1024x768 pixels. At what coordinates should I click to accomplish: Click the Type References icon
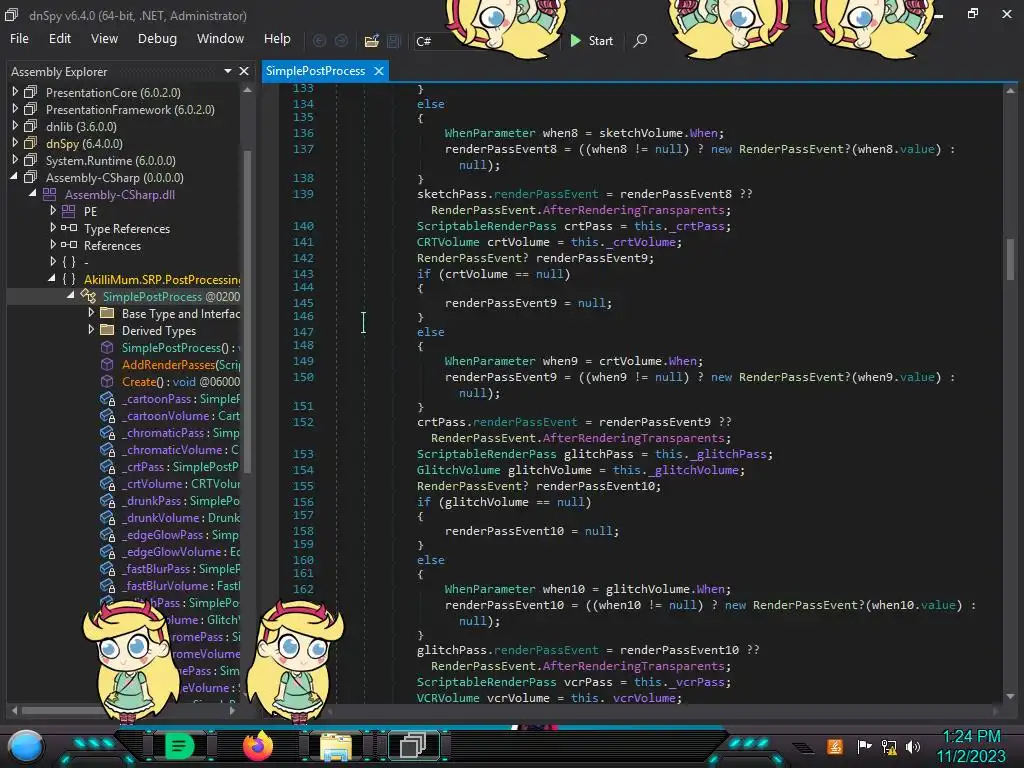pyautogui.click(x=69, y=228)
